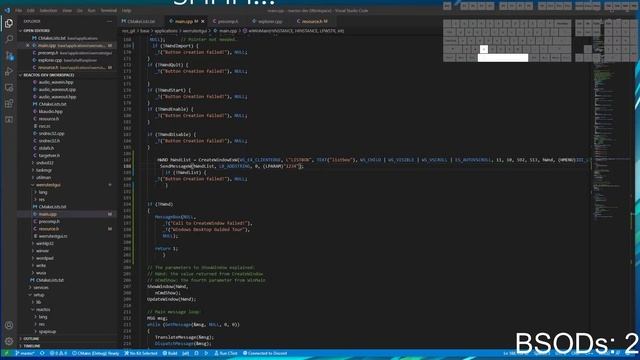
Task: Open the Go menu
Action: click(x=80, y=11)
